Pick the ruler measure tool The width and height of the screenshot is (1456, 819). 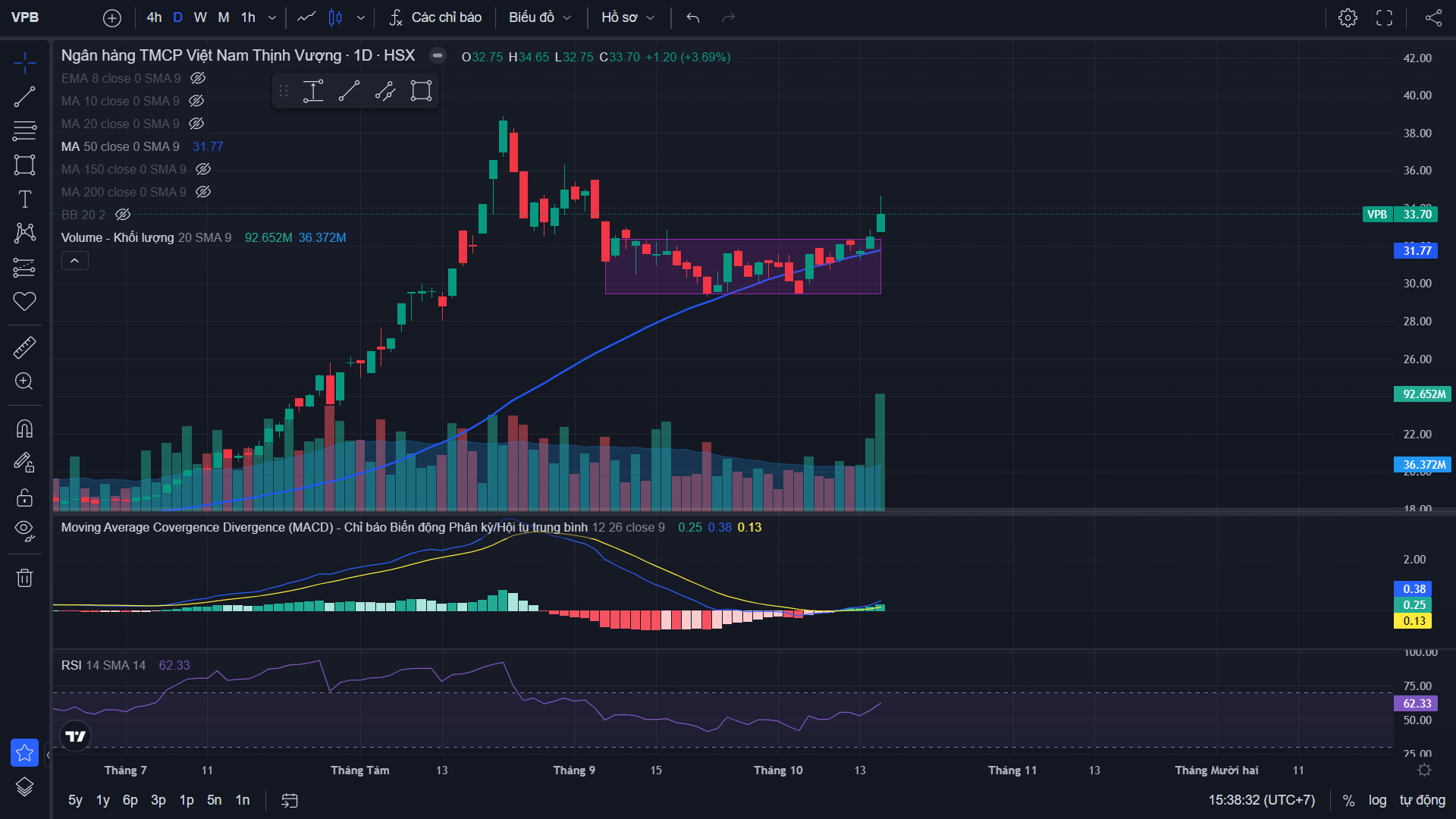[24, 347]
